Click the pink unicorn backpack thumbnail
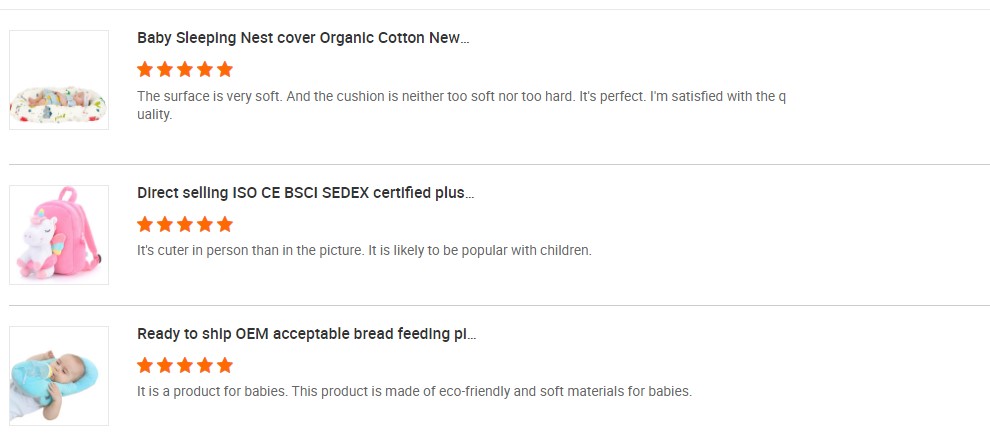Viewport: 990px width, 446px height. [59, 234]
